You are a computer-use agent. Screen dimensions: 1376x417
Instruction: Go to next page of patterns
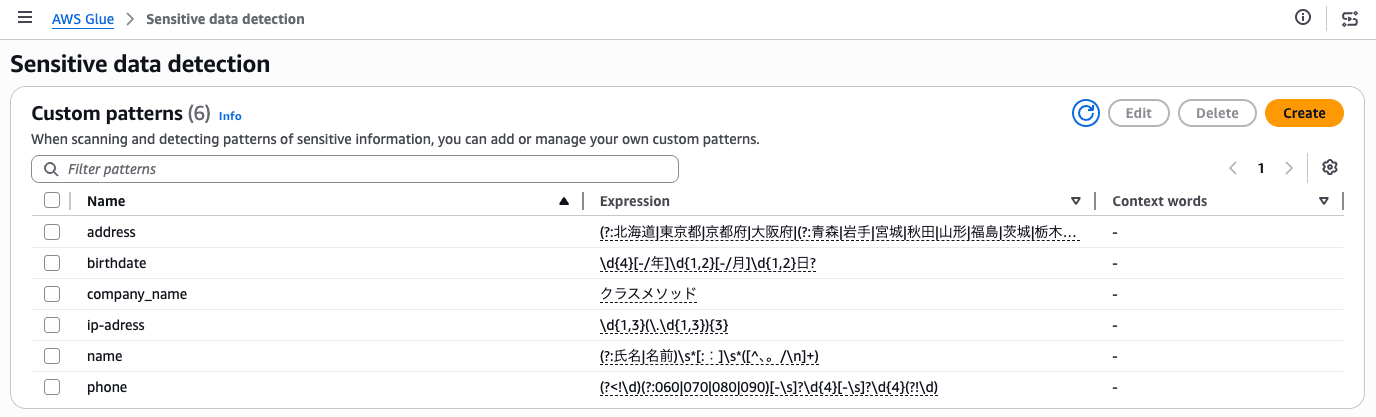point(1289,168)
